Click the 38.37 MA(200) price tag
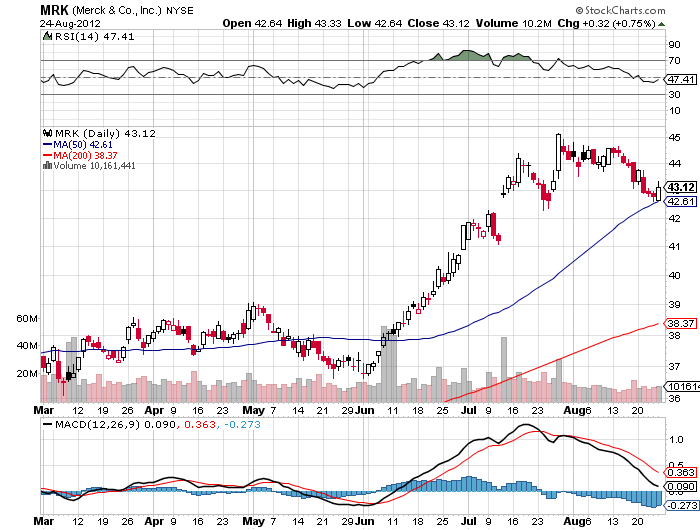 click(x=681, y=323)
